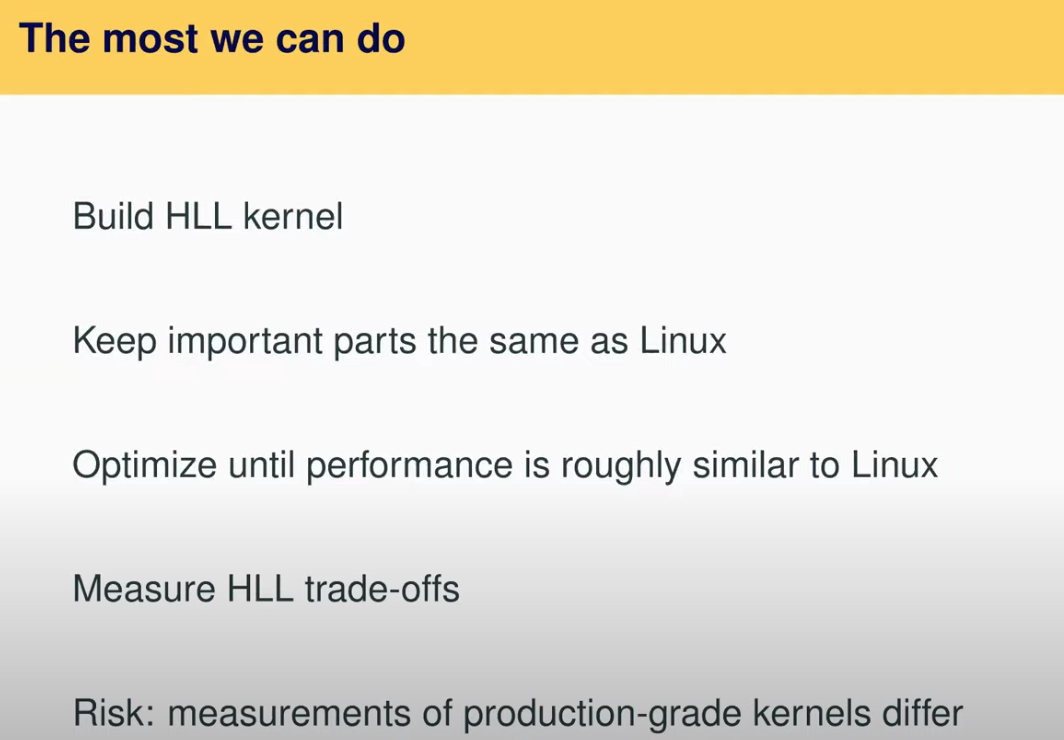The height and width of the screenshot is (740, 1064).
Task: Click the slide title "The most we can do"
Action: [212, 39]
